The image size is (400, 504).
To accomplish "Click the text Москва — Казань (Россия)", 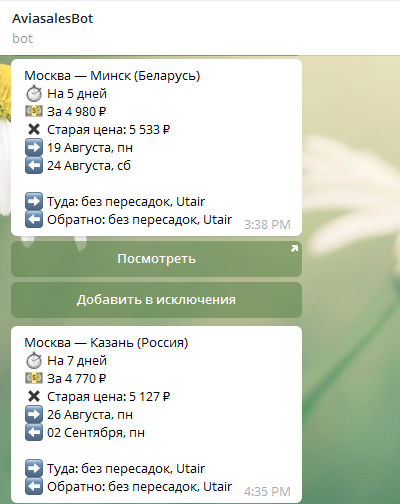I will [106, 343].
